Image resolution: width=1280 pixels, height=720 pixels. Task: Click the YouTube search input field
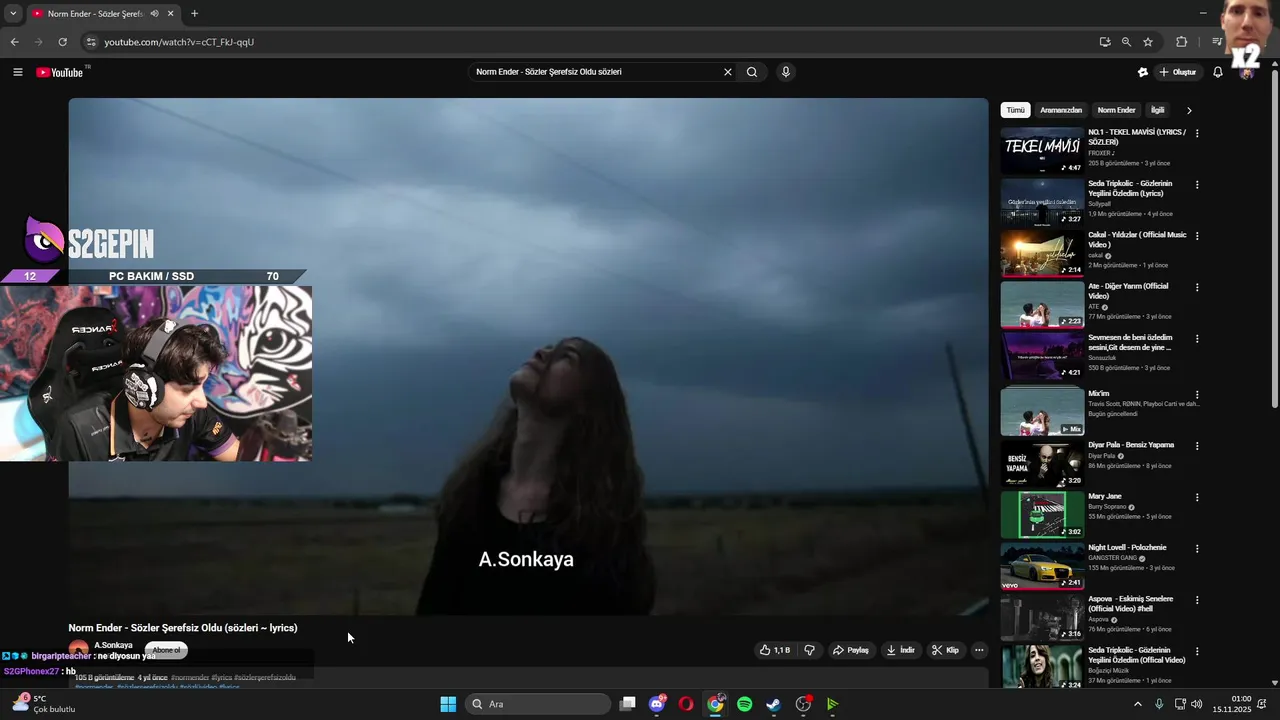click(x=595, y=72)
